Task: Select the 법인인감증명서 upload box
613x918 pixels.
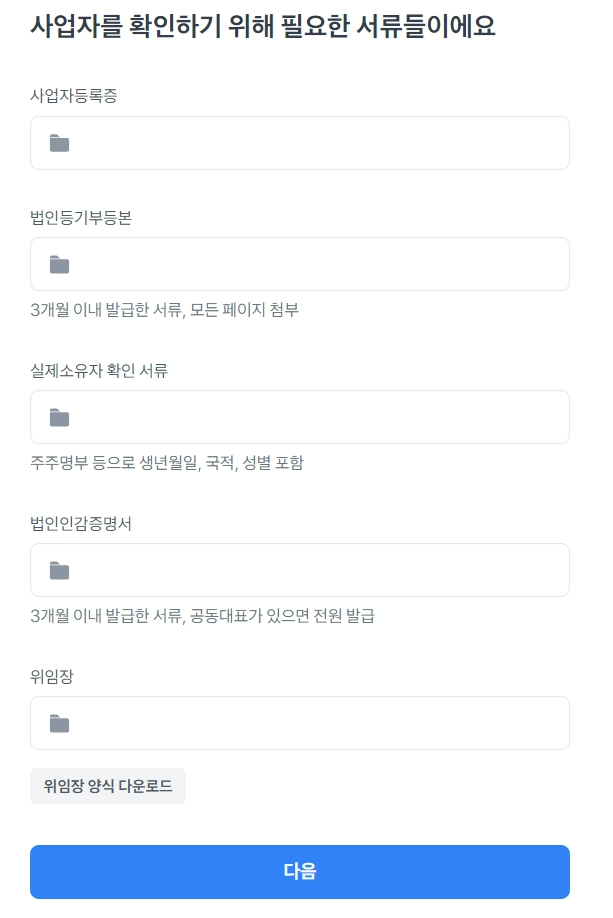Action: pos(300,571)
